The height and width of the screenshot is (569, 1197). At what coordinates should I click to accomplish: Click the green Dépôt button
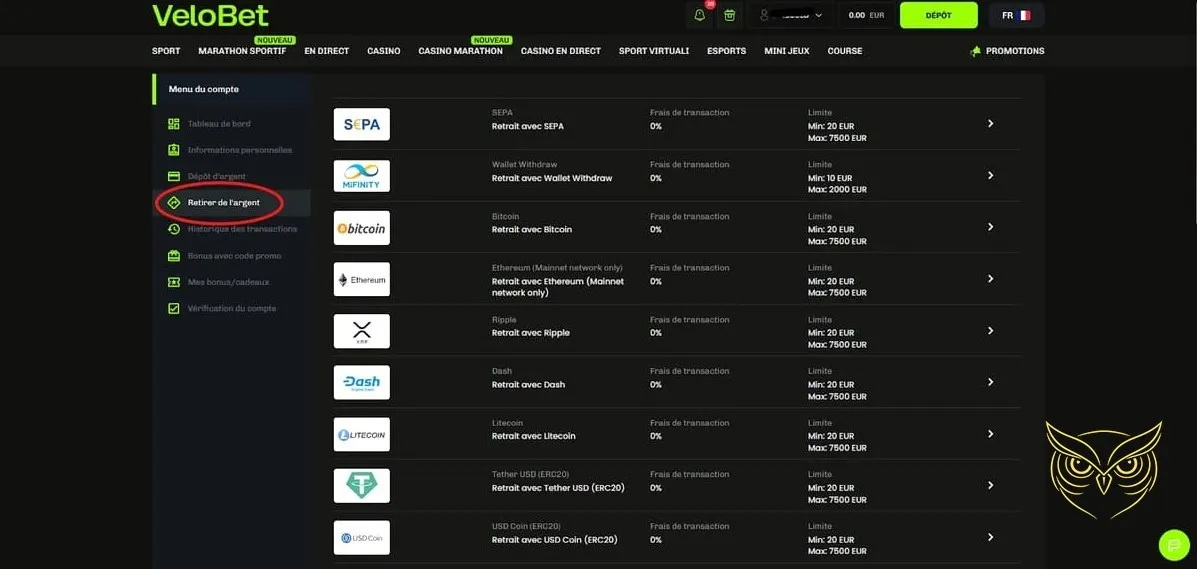click(938, 15)
